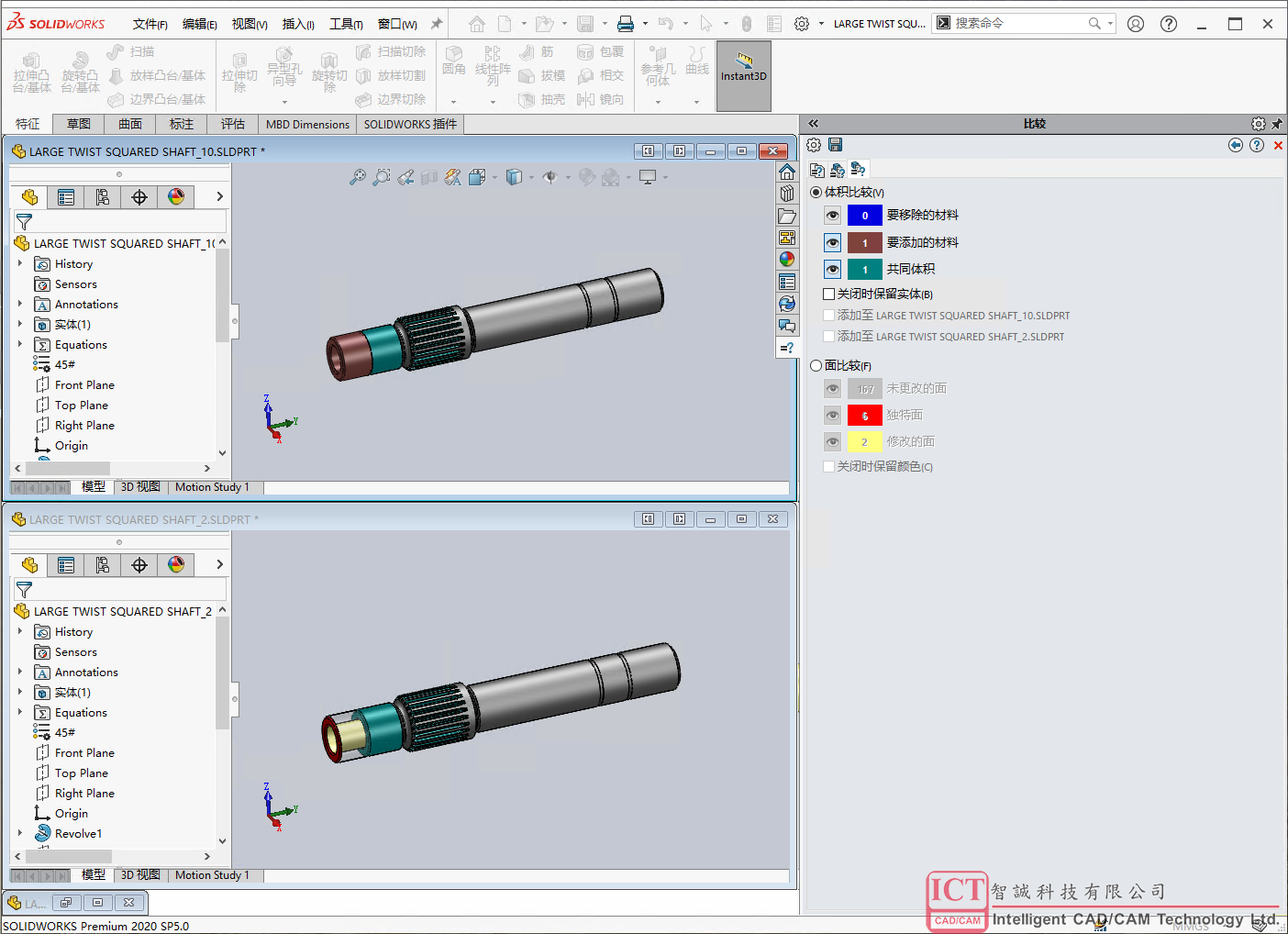
Task: Switch to the Sketch ribbon tab
Action: (x=79, y=124)
